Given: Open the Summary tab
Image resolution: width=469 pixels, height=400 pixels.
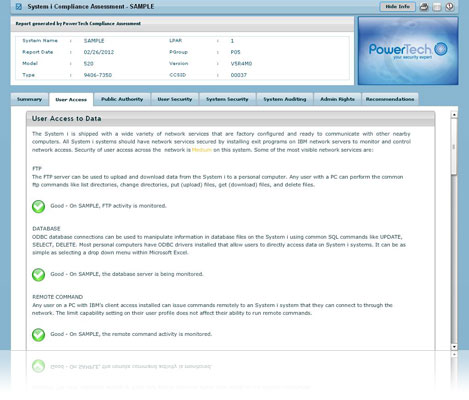Looking at the screenshot, I should point(29,99).
